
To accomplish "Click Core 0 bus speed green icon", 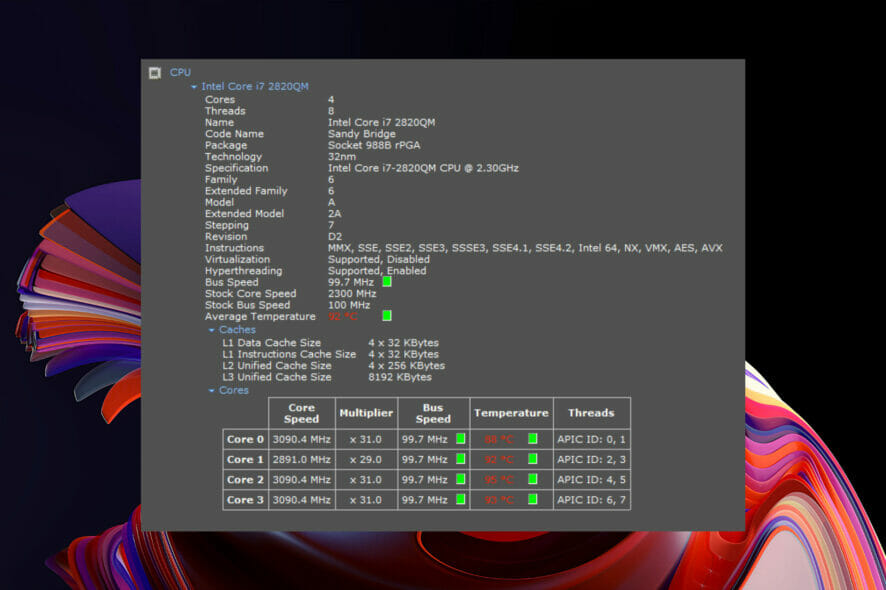I will pos(461,438).
